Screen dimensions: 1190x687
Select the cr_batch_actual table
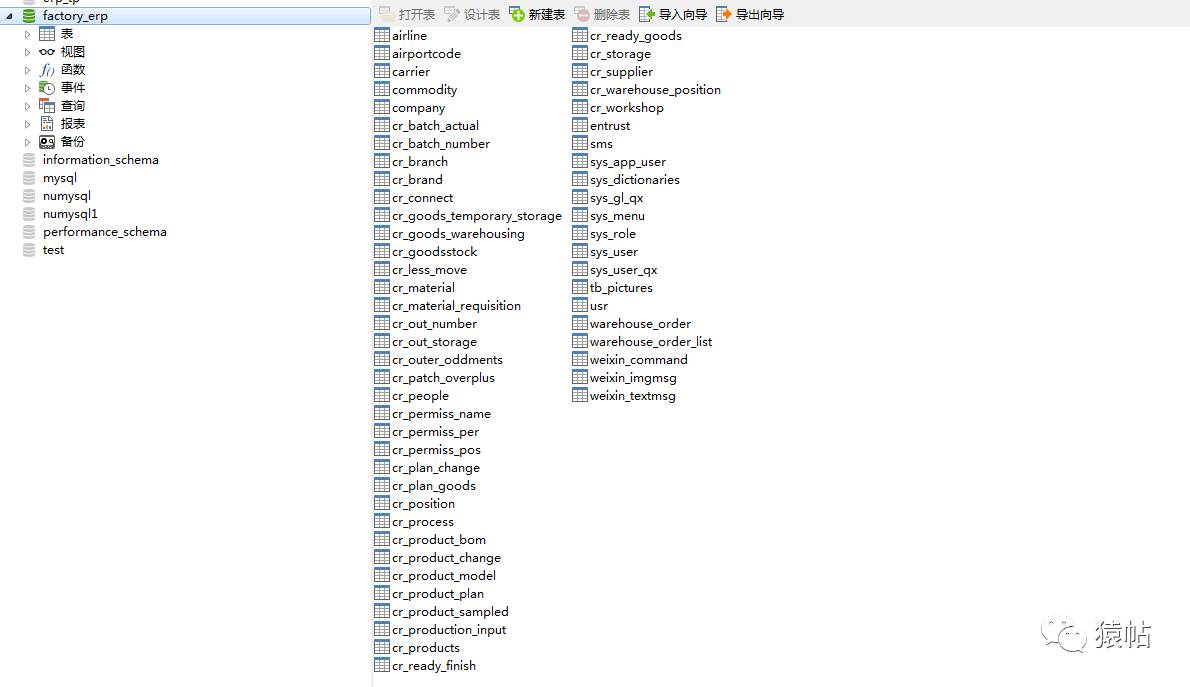coord(435,126)
